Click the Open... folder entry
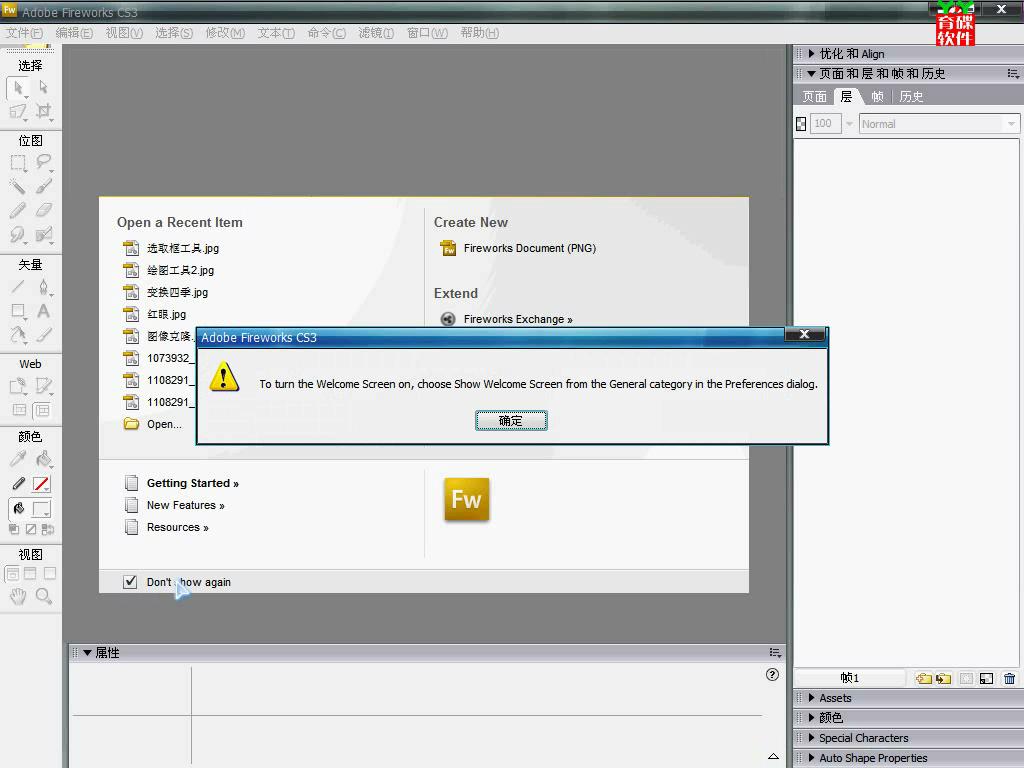The width and height of the screenshot is (1024, 768). [x=164, y=424]
